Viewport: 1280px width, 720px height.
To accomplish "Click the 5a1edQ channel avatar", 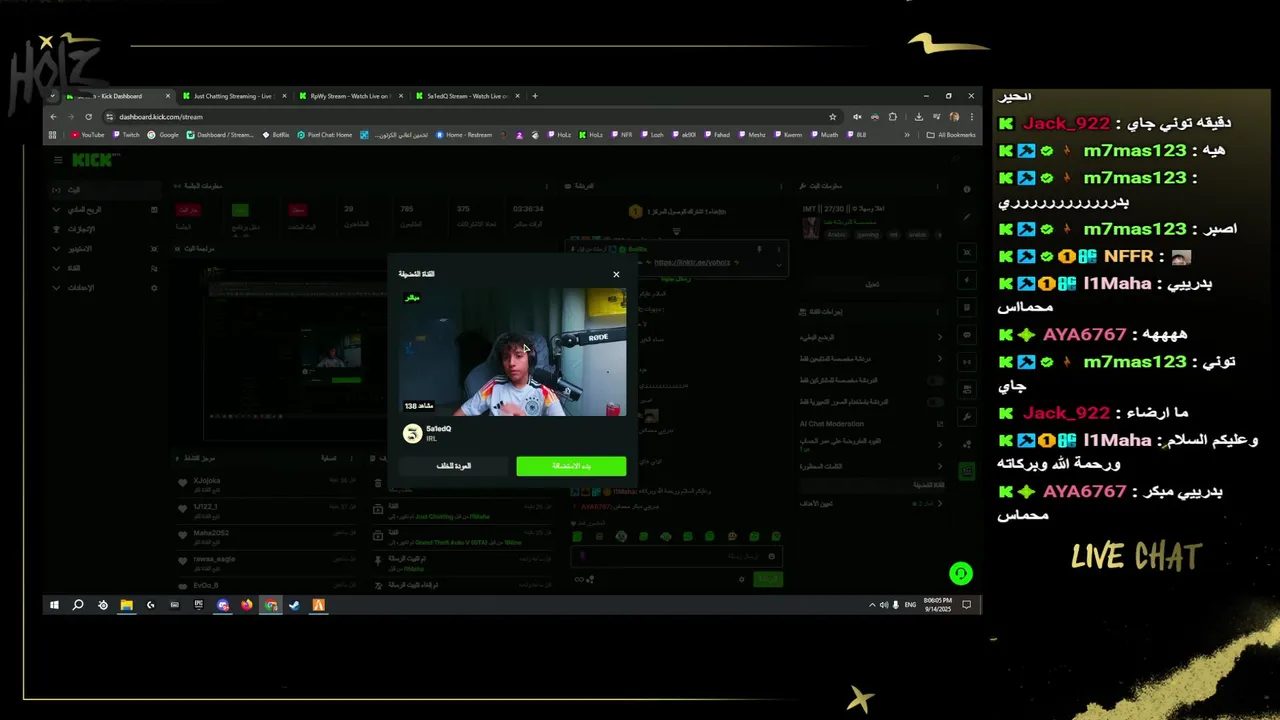I will pyautogui.click(x=412, y=433).
